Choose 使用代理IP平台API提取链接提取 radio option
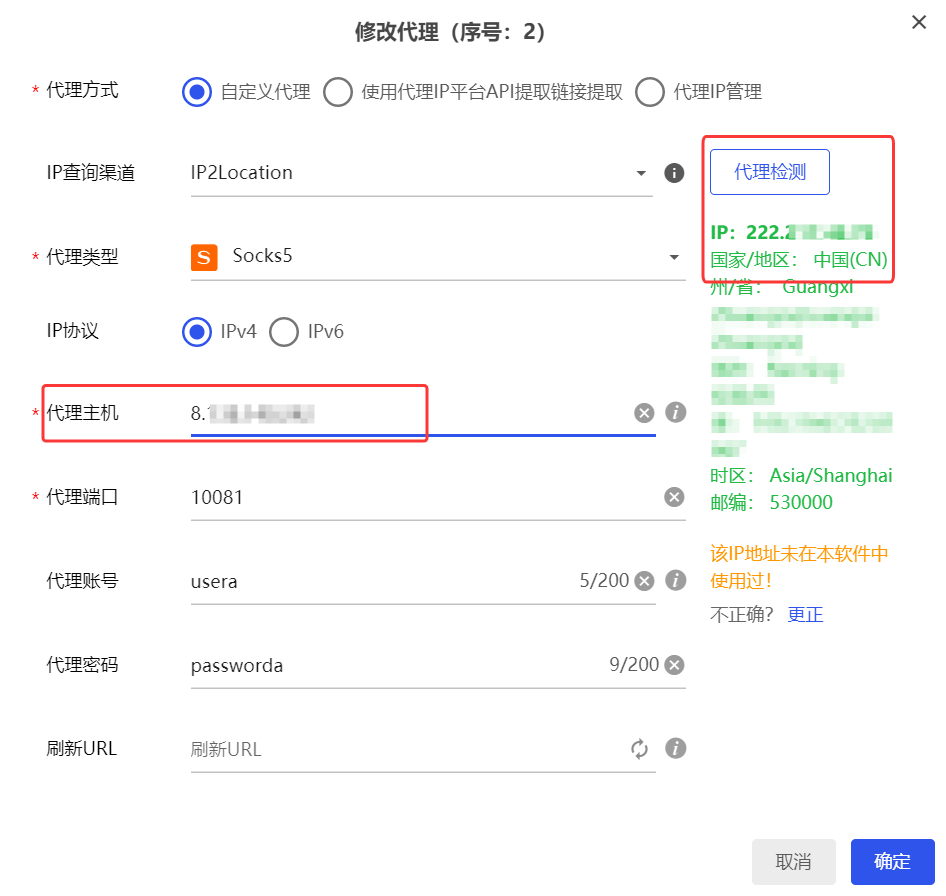This screenshot has height=896, width=946. point(338,92)
